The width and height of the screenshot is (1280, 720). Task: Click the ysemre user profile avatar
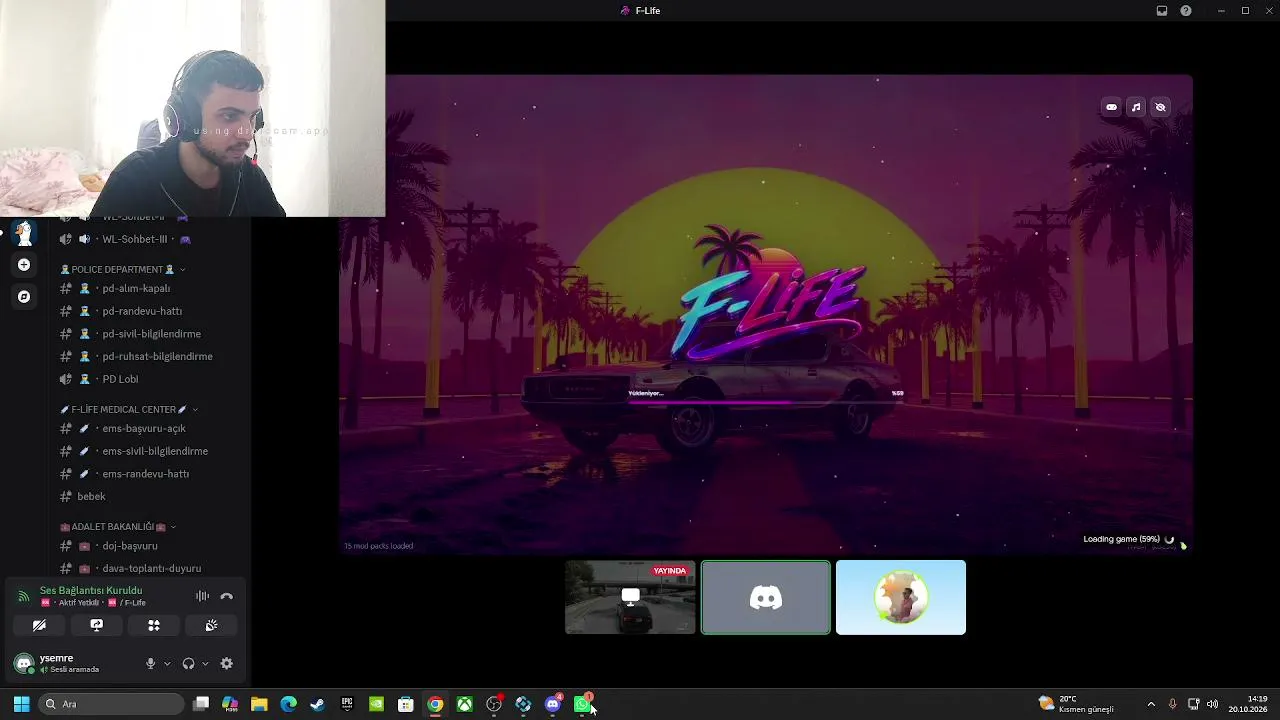pos(24,663)
